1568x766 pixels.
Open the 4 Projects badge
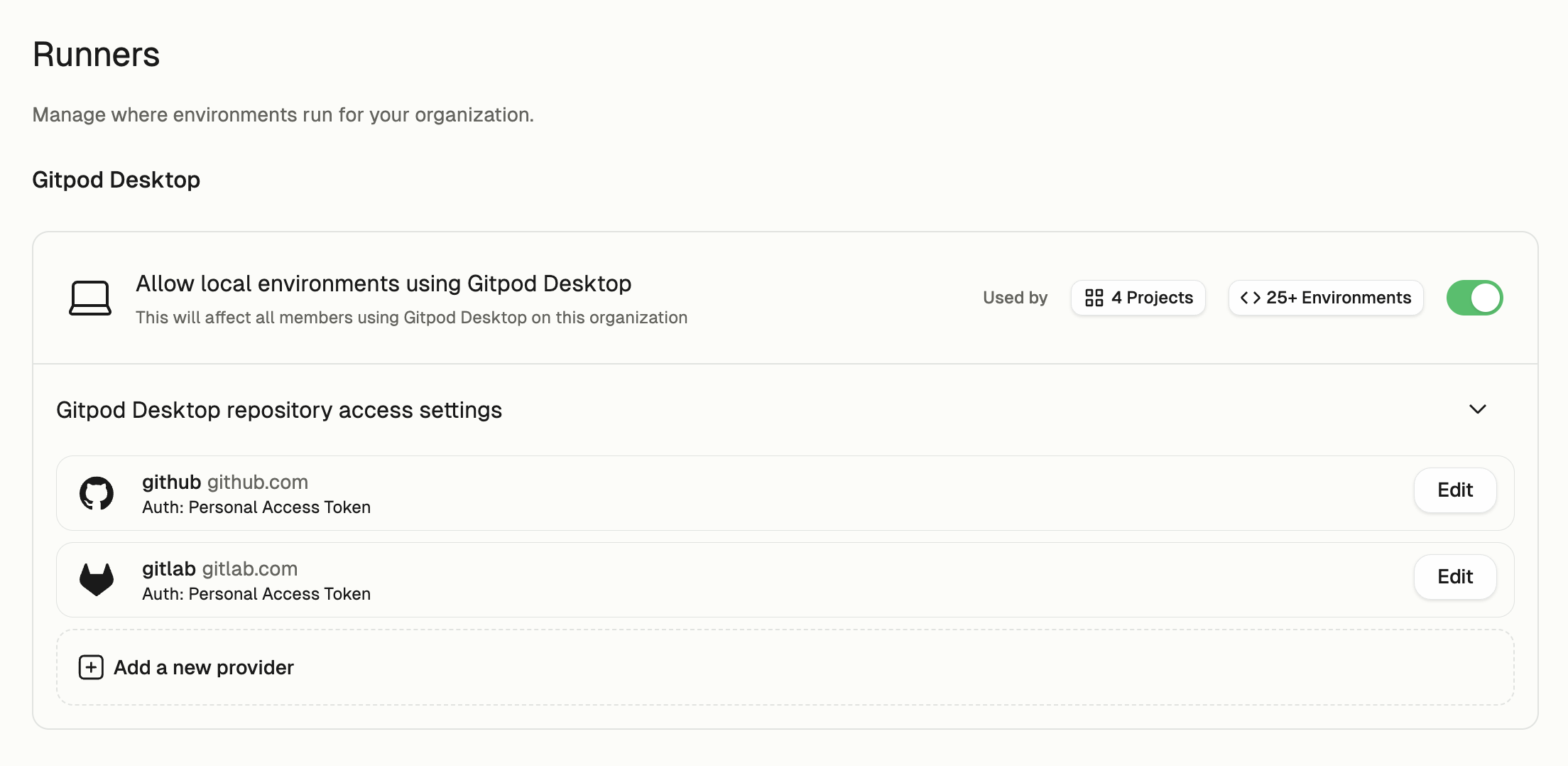click(1138, 298)
